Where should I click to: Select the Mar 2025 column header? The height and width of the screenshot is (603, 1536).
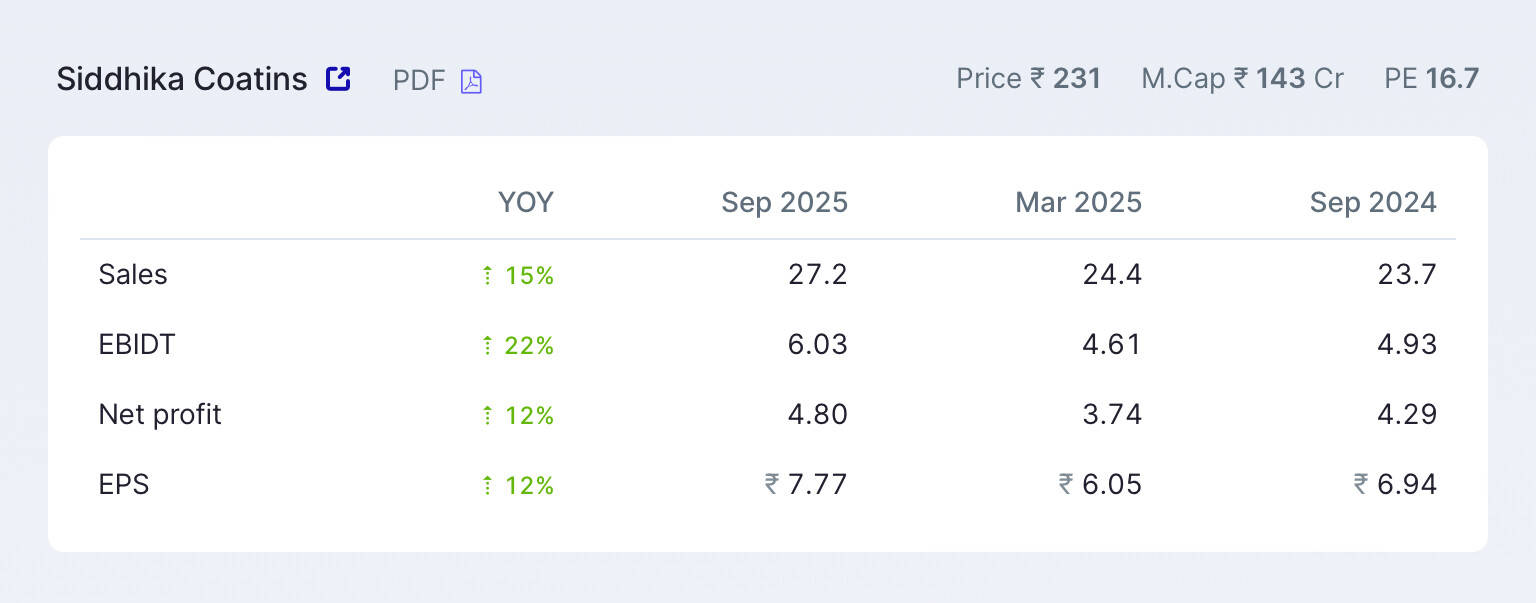(1078, 203)
